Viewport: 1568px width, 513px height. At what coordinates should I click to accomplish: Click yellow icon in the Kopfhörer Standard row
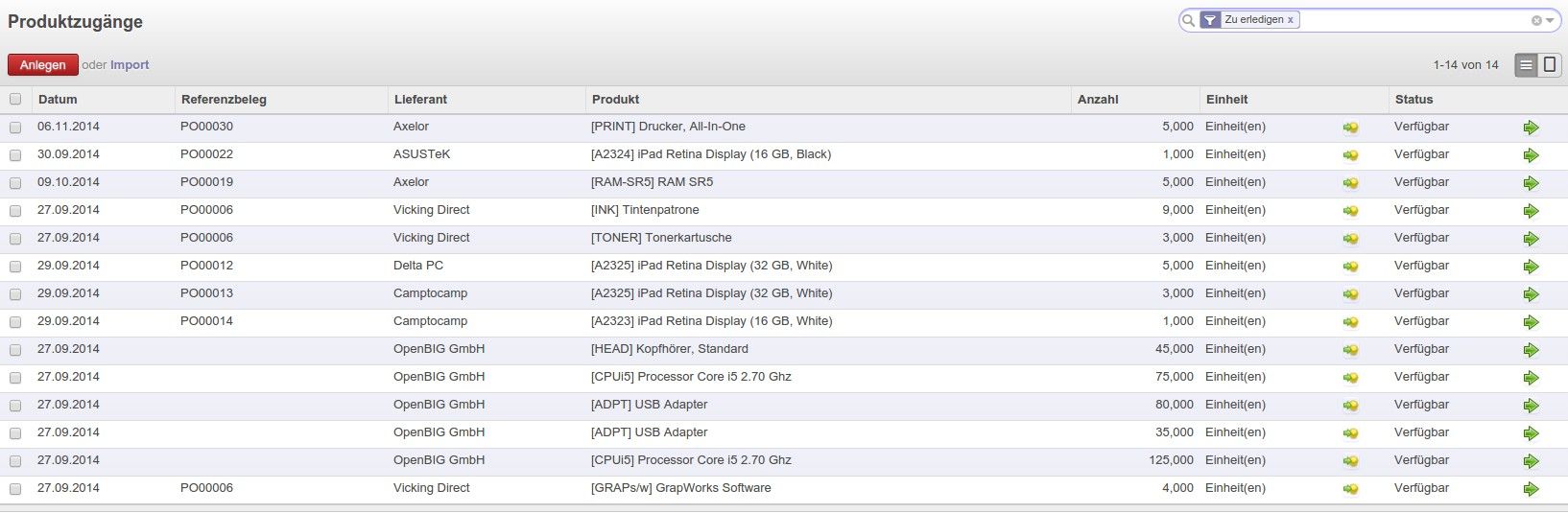pos(1350,350)
